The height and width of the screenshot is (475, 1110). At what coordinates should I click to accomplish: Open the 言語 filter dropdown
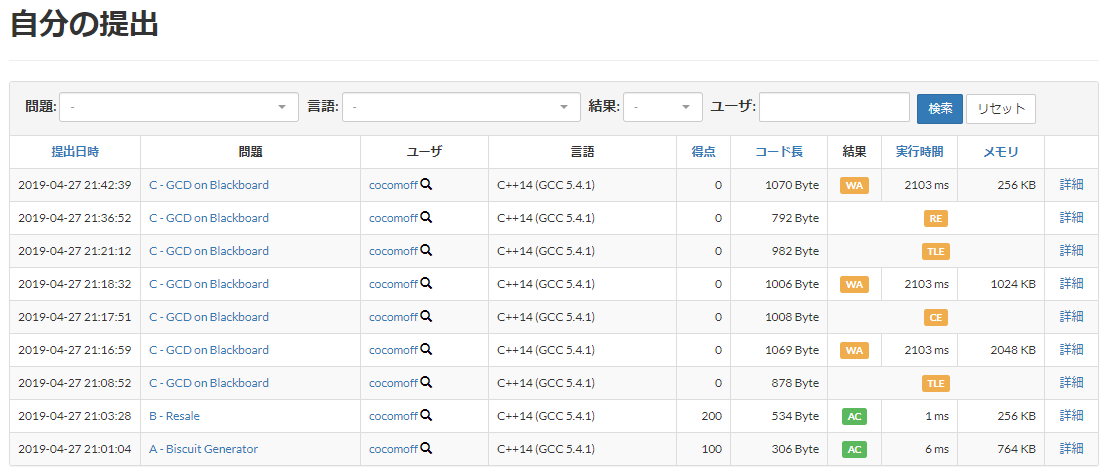461,107
